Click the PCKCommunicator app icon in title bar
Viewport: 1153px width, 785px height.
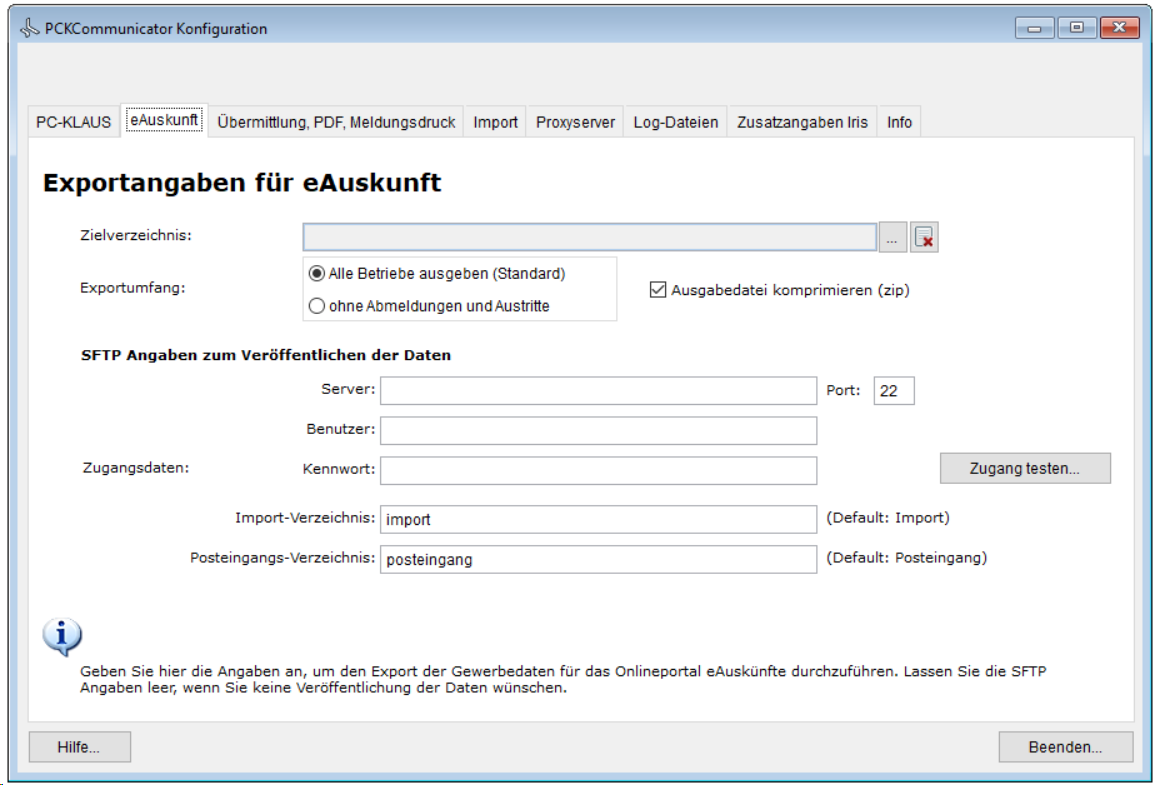(30, 28)
